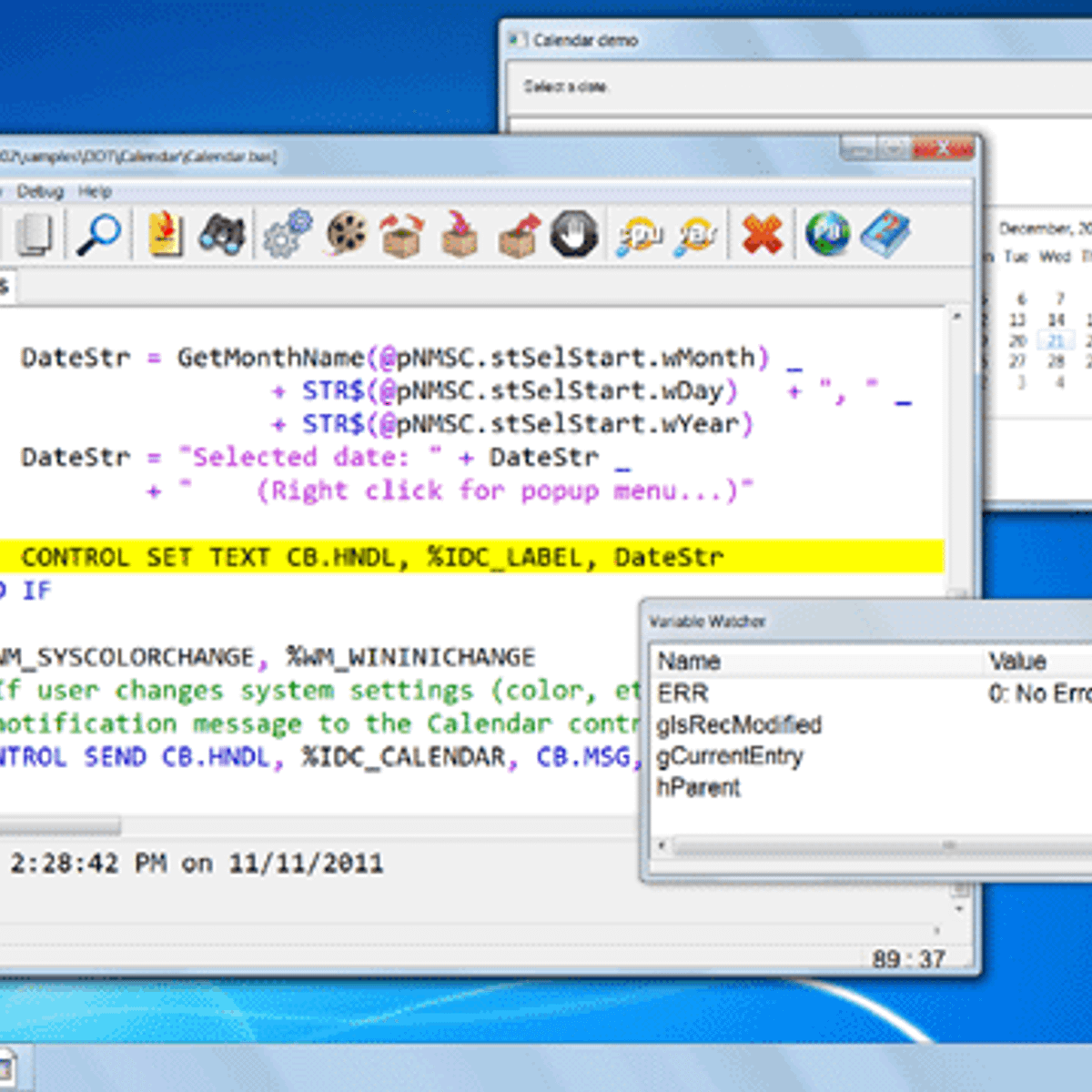
Task: Click the highlighted CONTROL SET TEXT code line
Action: tap(471, 557)
